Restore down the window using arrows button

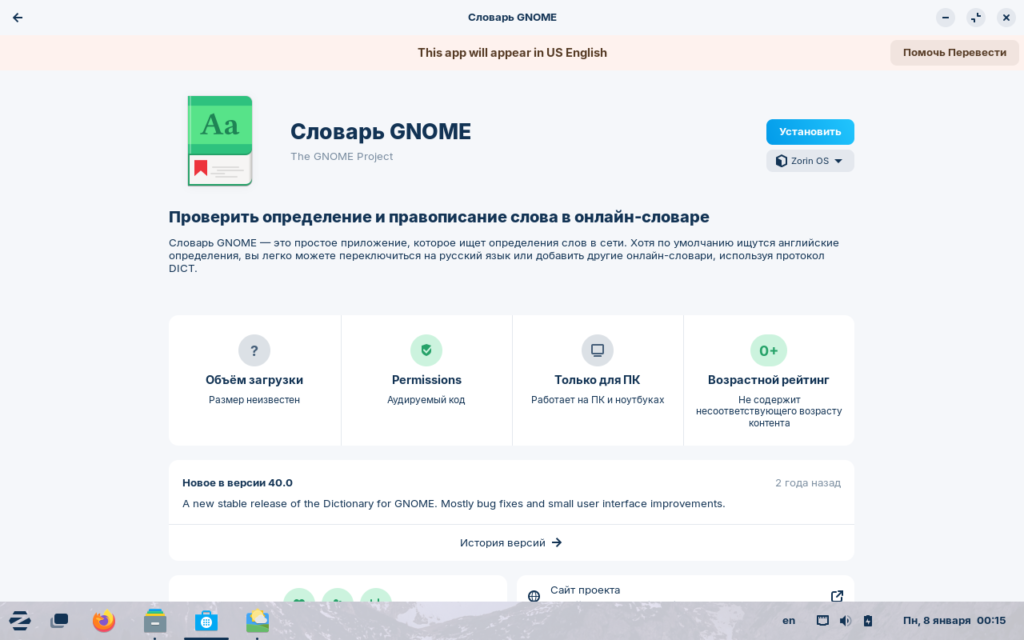click(x=976, y=18)
